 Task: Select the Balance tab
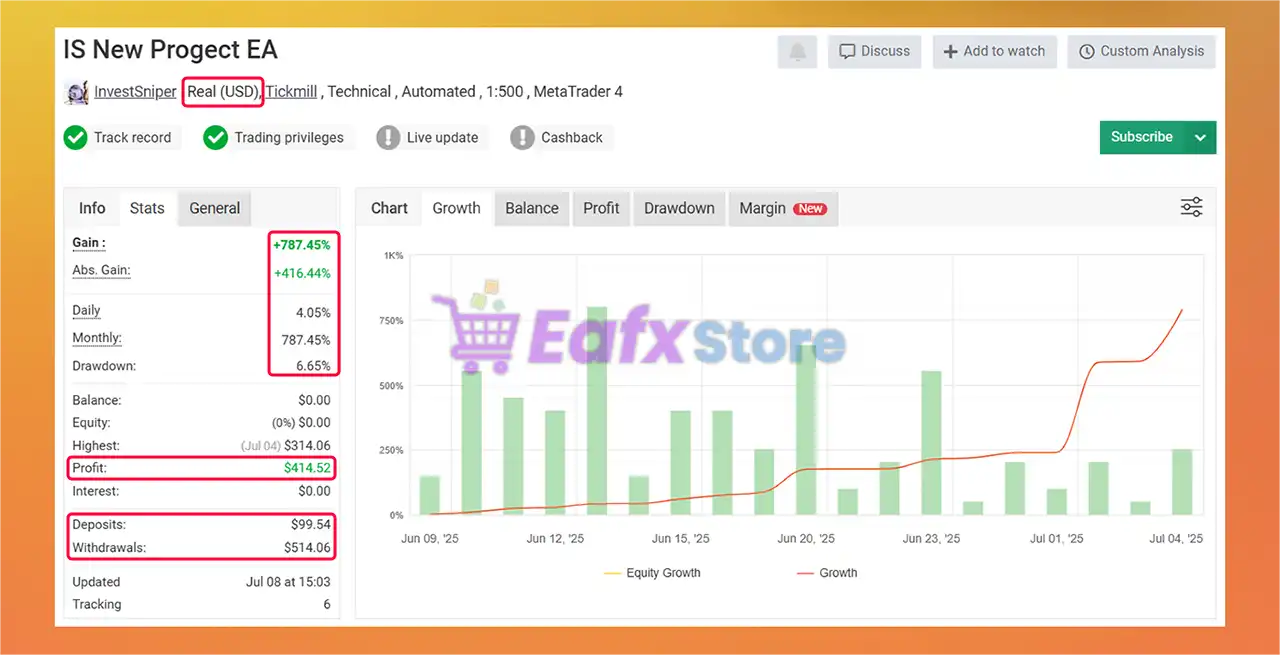pos(532,208)
